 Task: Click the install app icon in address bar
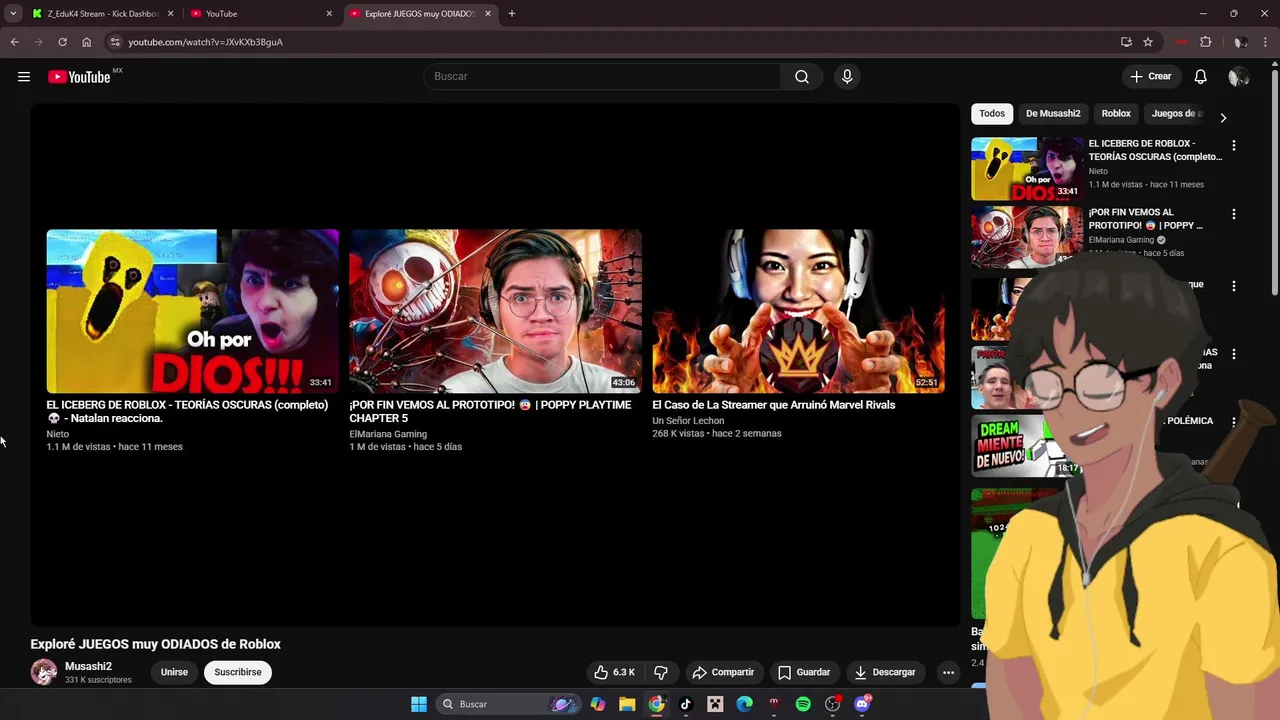pos(1126,42)
